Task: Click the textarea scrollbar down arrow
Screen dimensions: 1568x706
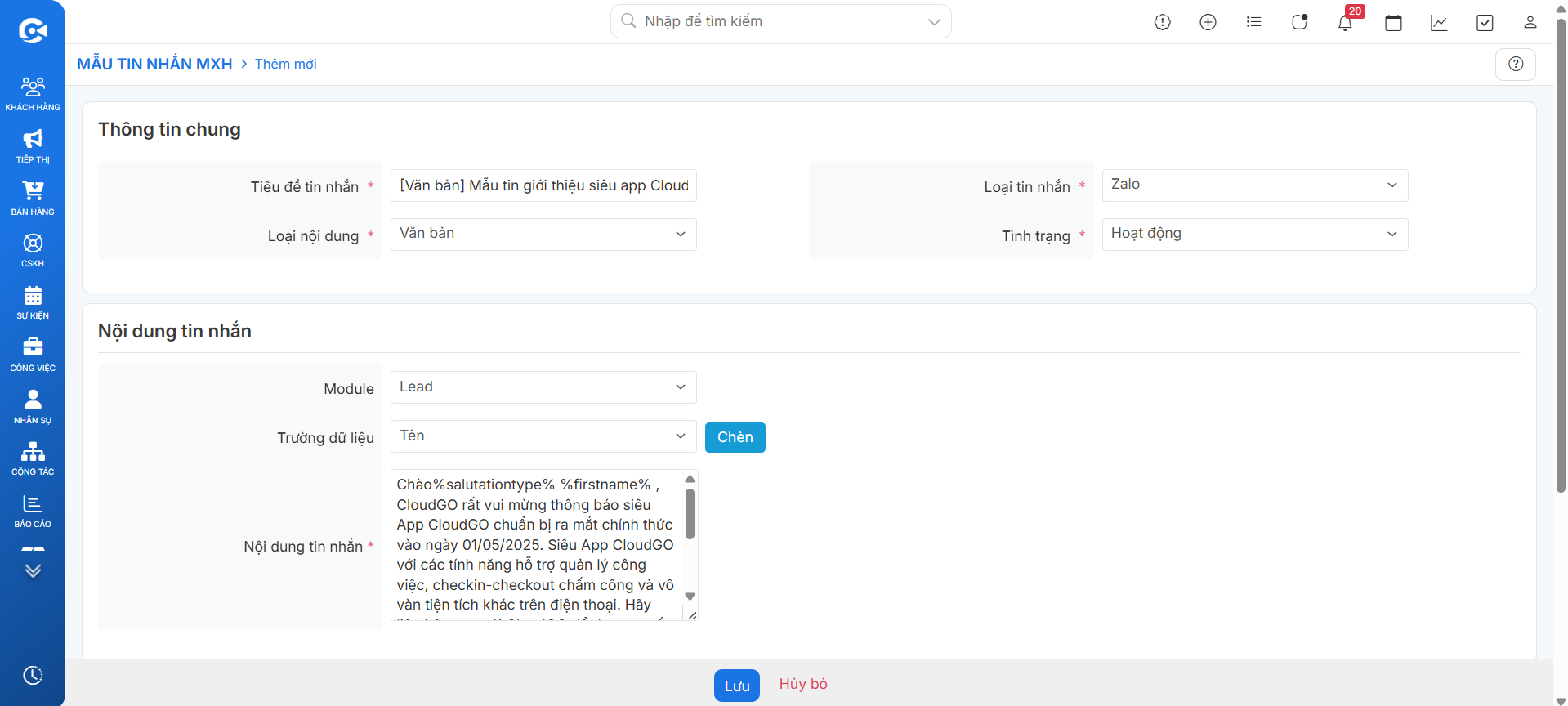Action: 690,597
